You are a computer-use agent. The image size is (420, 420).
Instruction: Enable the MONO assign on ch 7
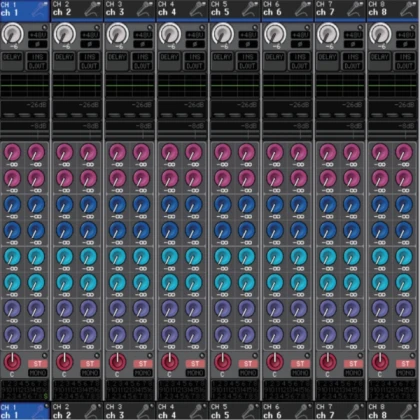coord(353,373)
